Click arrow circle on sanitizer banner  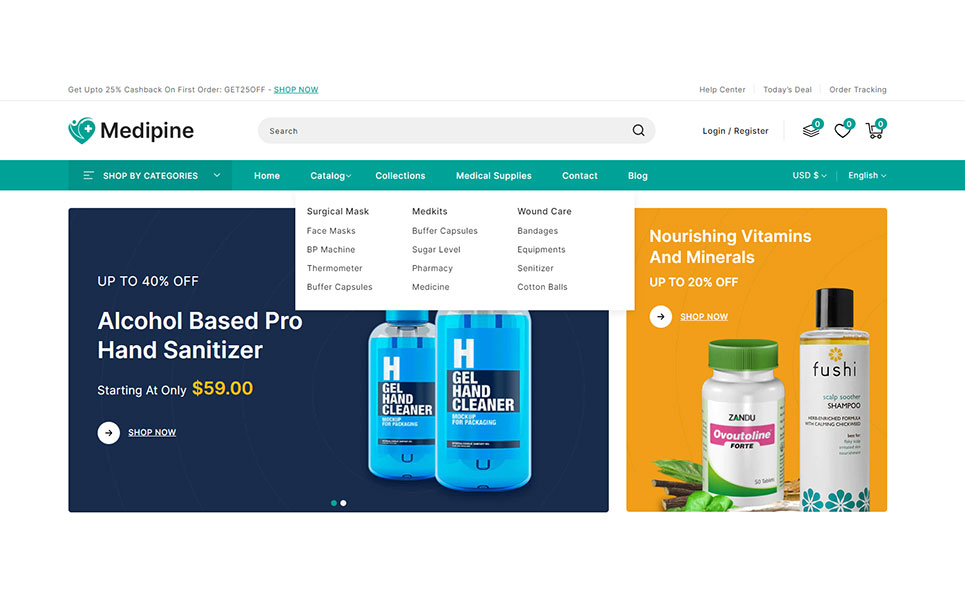click(x=108, y=433)
